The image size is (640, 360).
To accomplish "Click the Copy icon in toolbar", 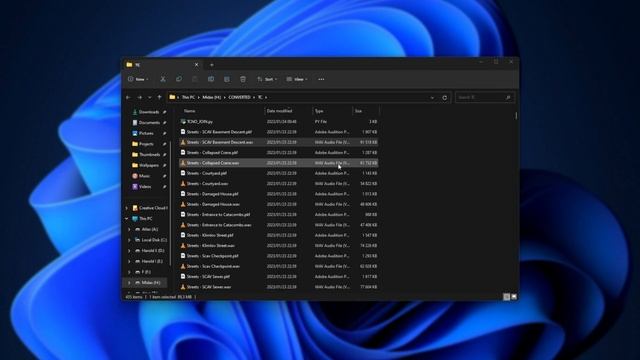I will (179, 79).
